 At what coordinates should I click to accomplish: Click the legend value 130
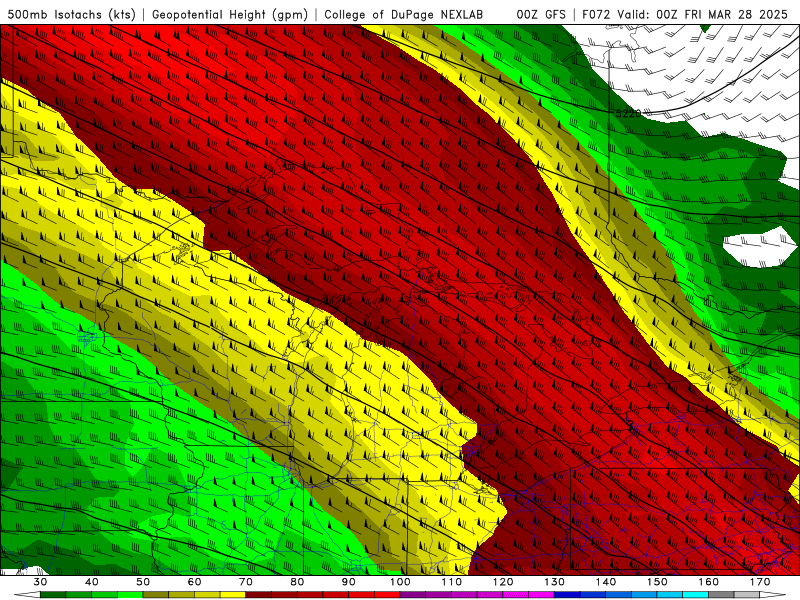[554, 582]
